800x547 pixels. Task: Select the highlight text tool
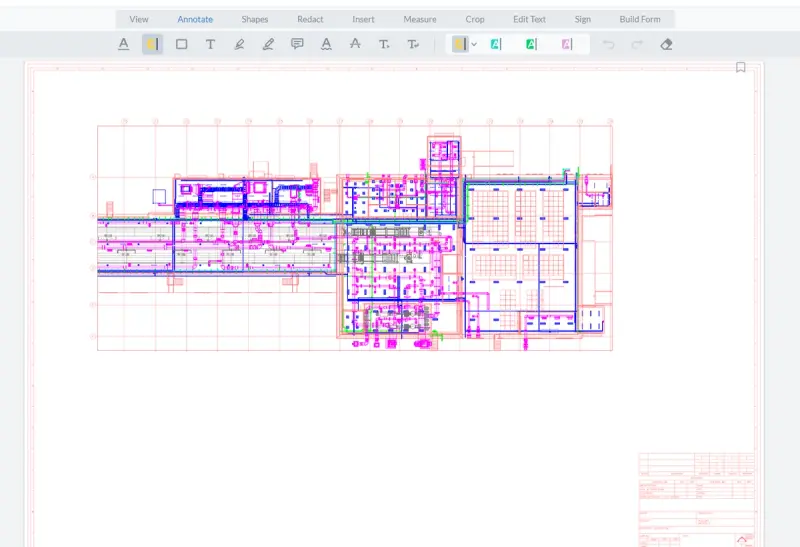click(152, 44)
